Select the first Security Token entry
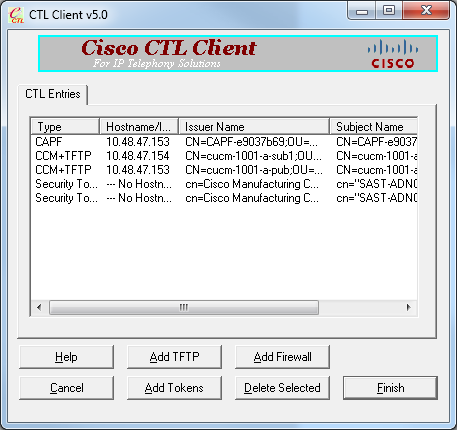 [224, 184]
